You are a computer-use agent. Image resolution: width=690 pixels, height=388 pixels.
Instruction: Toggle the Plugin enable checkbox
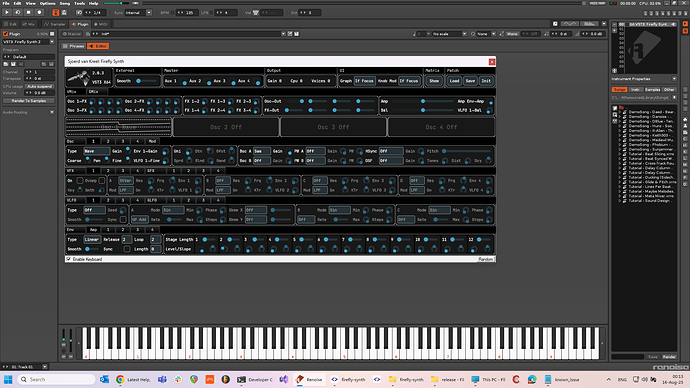click(6, 34)
